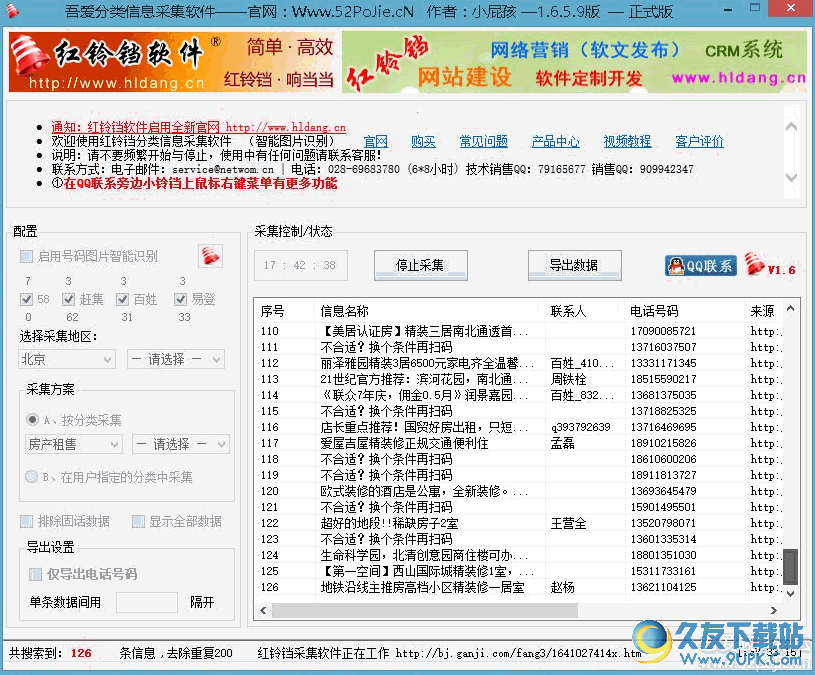Viewport: 815px width, 675px height.
Task: Select row 126 with contact 赵杨
Action: click(x=519, y=587)
